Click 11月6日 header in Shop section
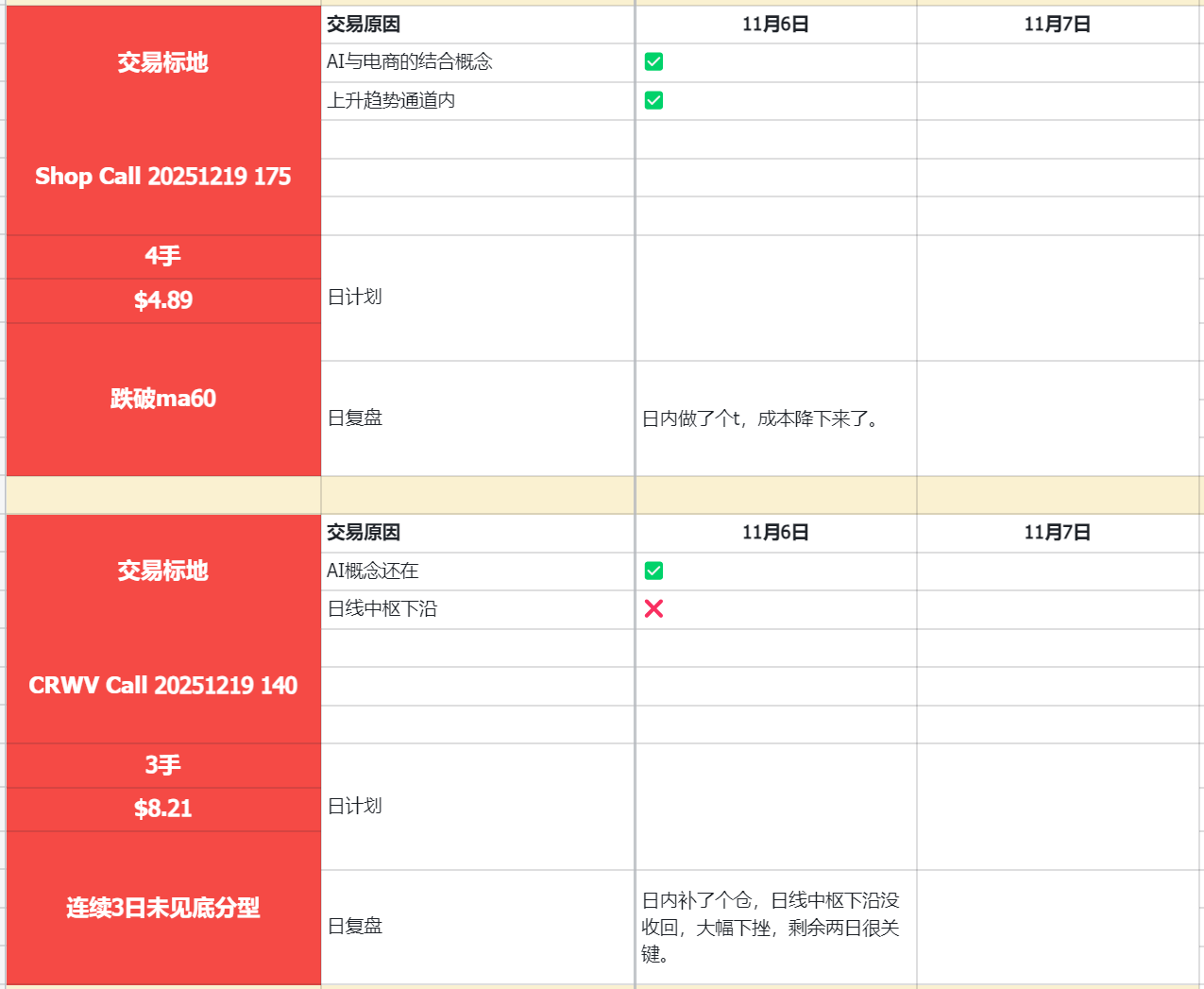The height and width of the screenshot is (989, 1204). [x=775, y=25]
